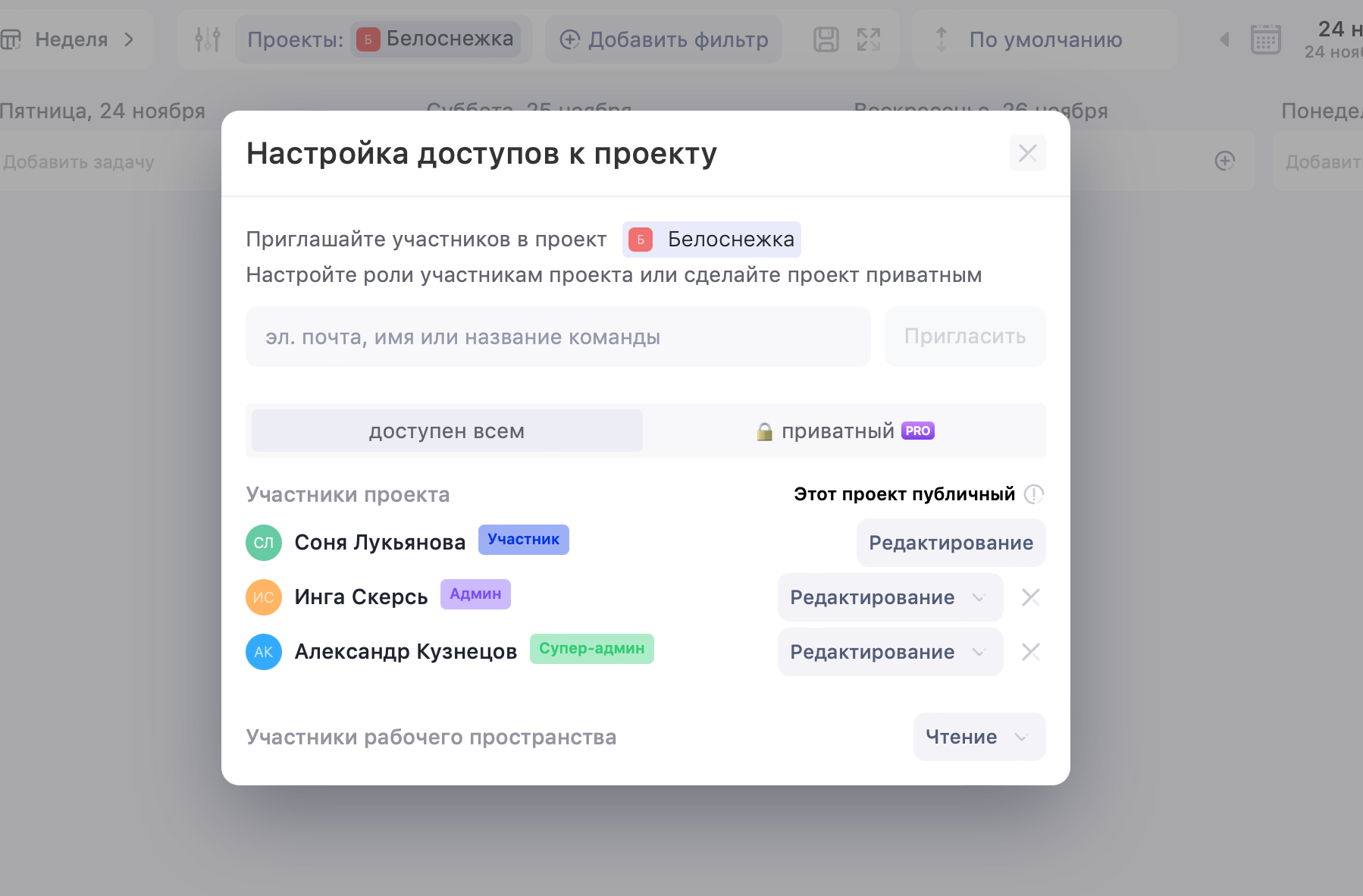1363x896 pixels.
Task: Focus the email or name invite field
Action: click(557, 337)
